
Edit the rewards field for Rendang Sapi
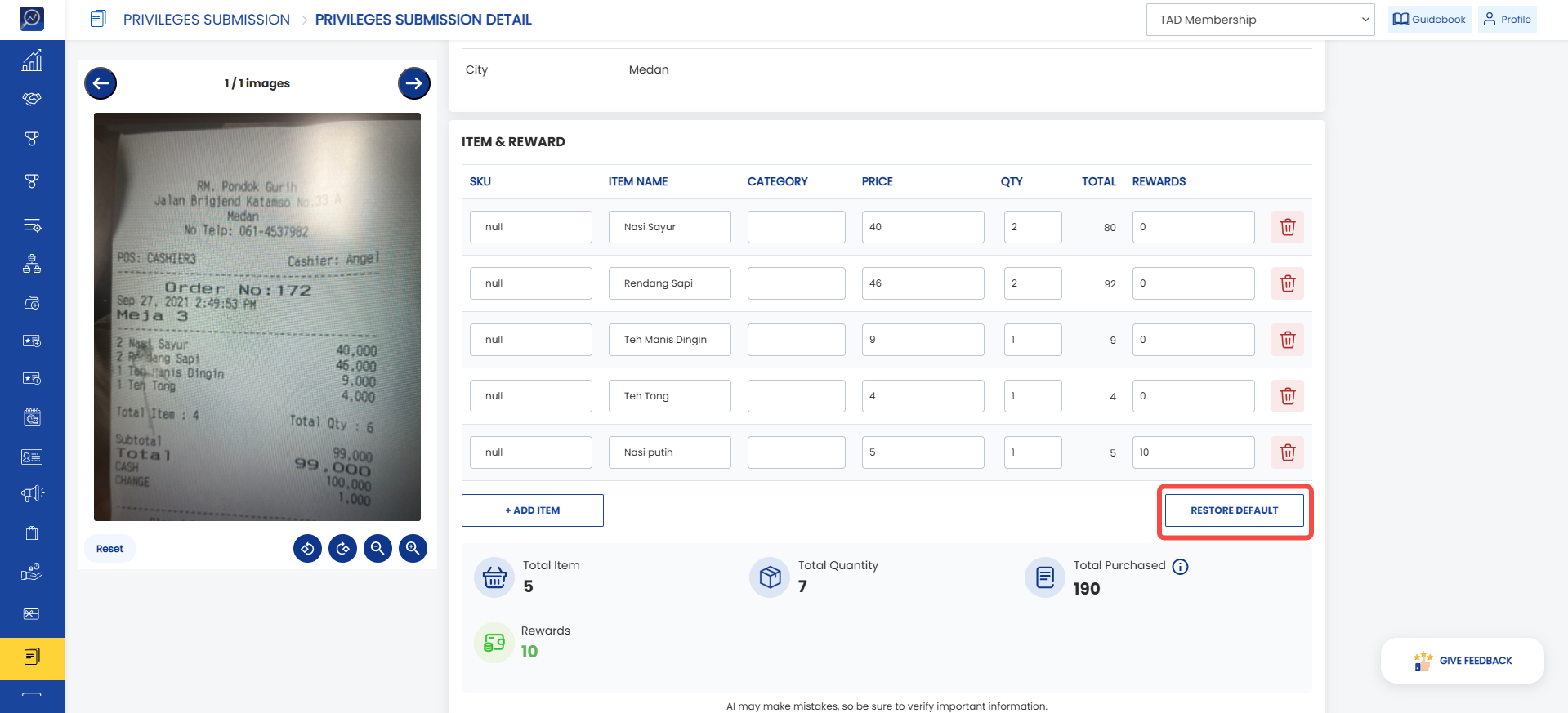pos(1194,283)
